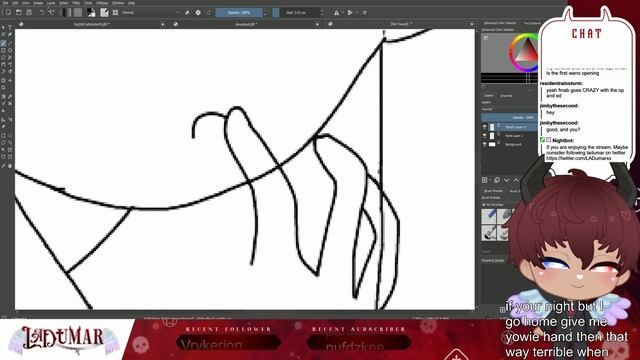Reload the original brush preset

pos(209,13)
